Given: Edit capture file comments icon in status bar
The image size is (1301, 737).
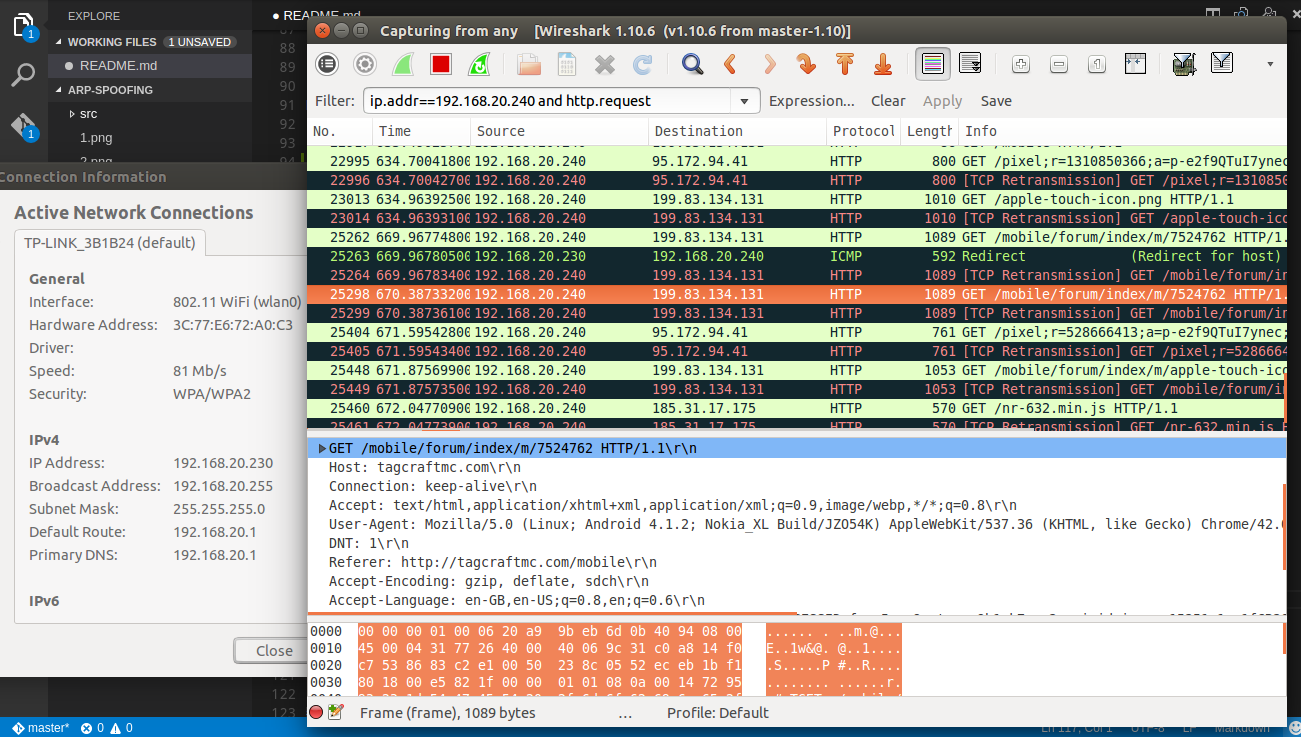Looking at the screenshot, I should [336, 713].
